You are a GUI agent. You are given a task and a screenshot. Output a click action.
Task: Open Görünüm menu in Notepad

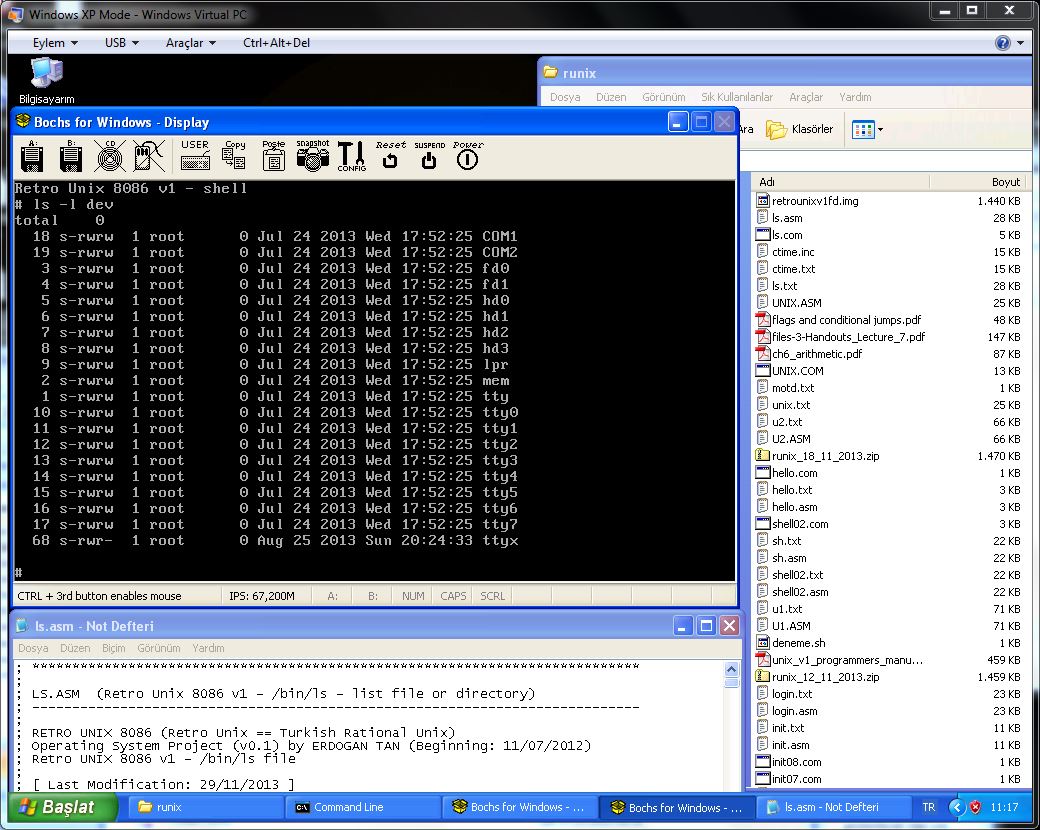[x=159, y=648]
